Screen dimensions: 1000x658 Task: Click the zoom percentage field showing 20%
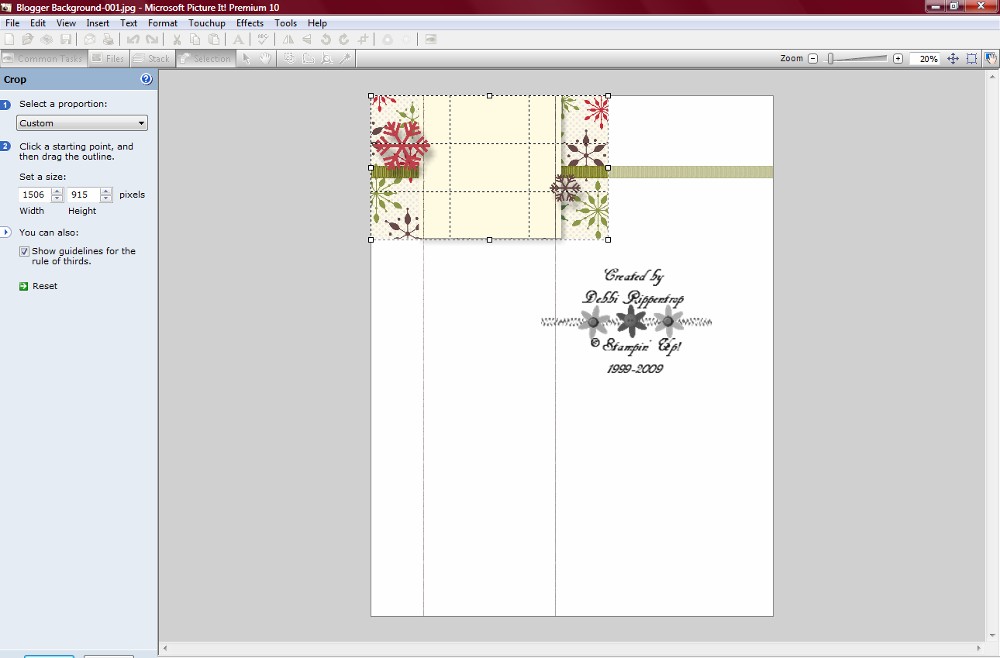pos(925,59)
